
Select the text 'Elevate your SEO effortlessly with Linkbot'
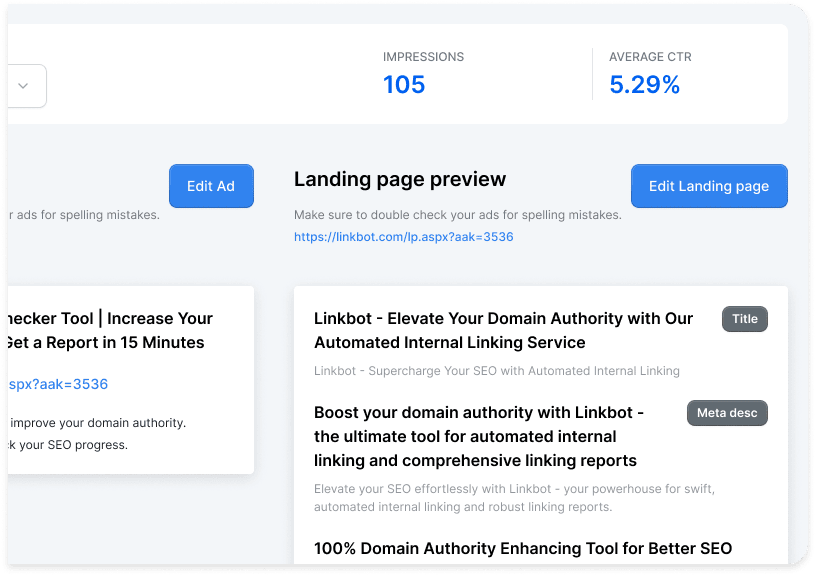[514, 497]
